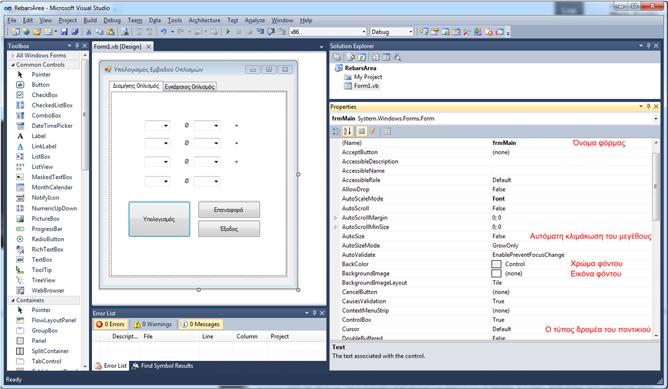Start debugging with the green play icon
This screenshot has height=389, width=668.
(x=228, y=32)
